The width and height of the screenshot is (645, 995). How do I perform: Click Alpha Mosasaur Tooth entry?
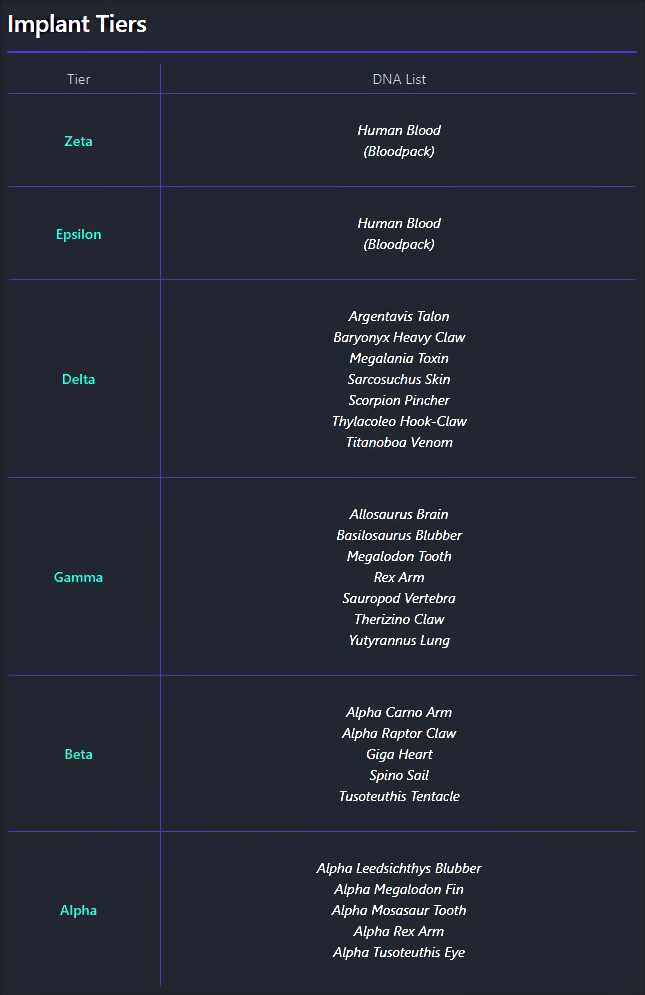pyautogui.click(x=399, y=910)
